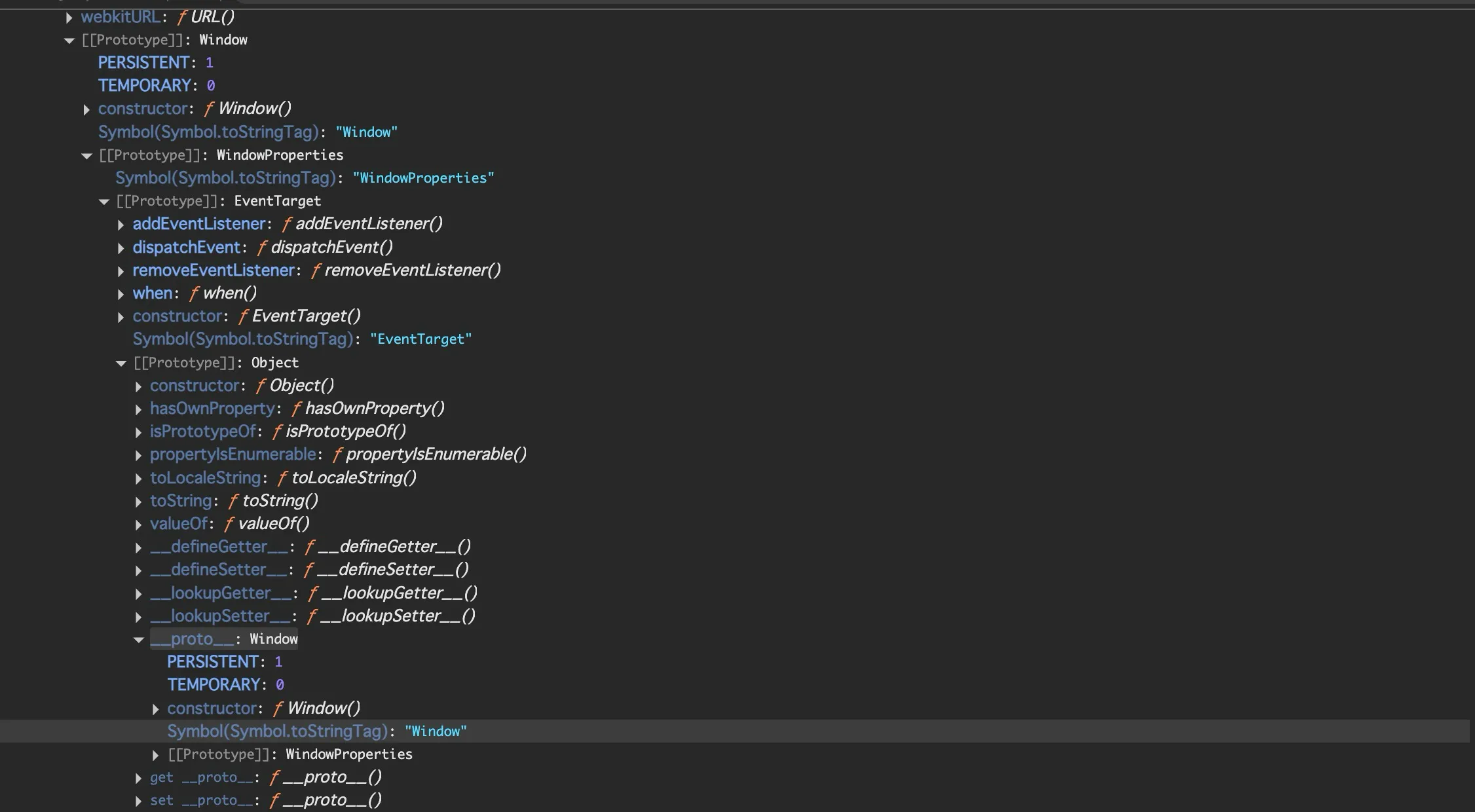This screenshot has height=812, width=1475.
Task: Collapse the Object prototype node
Action: [121, 363]
